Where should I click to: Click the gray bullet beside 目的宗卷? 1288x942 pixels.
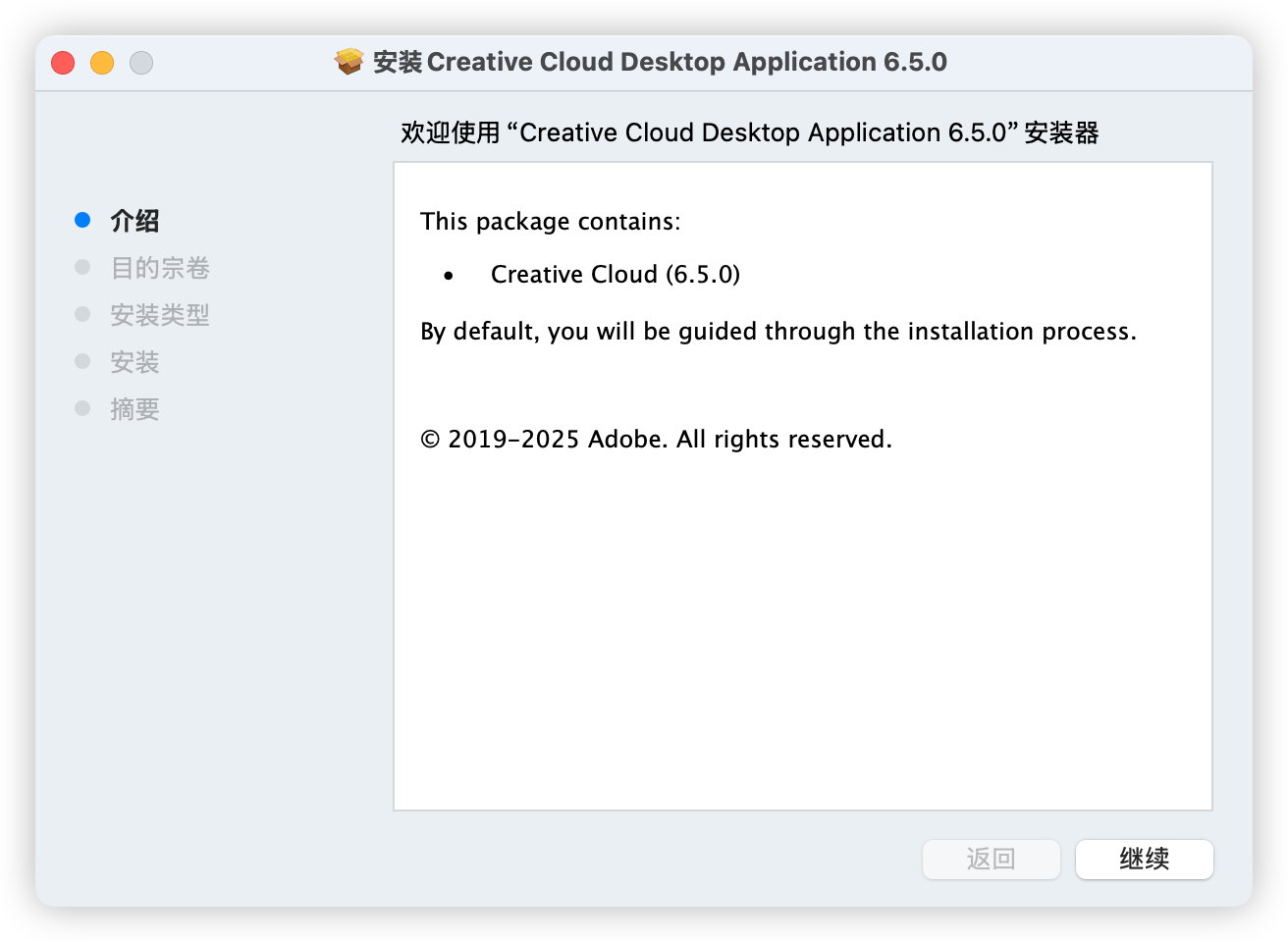(x=82, y=268)
